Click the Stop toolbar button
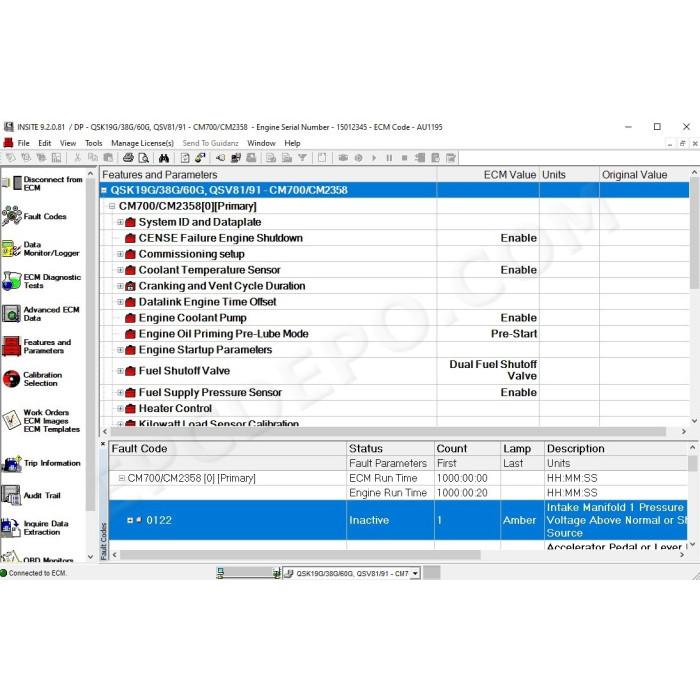Image resolution: width=700 pixels, height=700 pixels. coord(404,158)
